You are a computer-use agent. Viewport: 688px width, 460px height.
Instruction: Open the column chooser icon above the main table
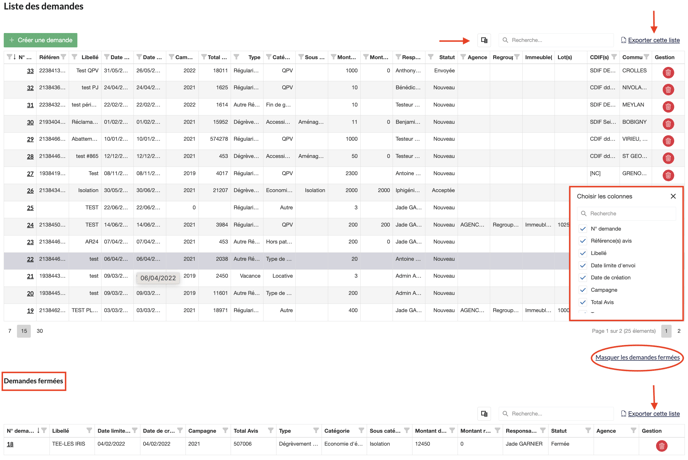click(484, 41)
